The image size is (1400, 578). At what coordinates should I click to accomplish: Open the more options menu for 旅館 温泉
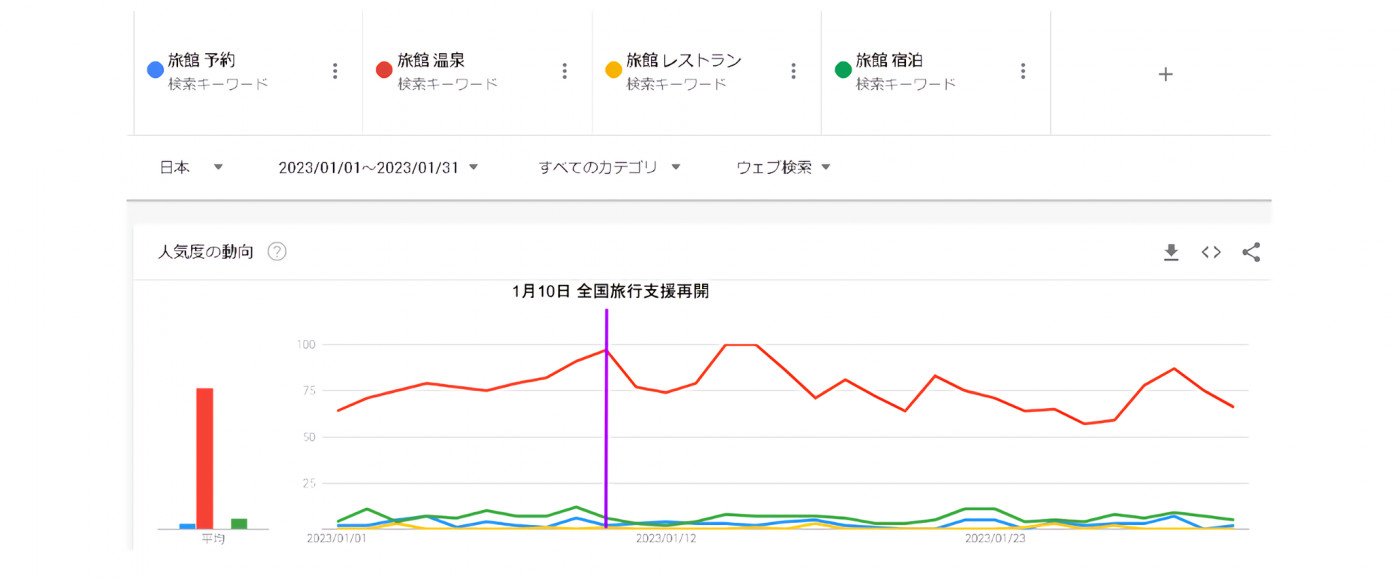pyautogui.click(x=564, y=71)
